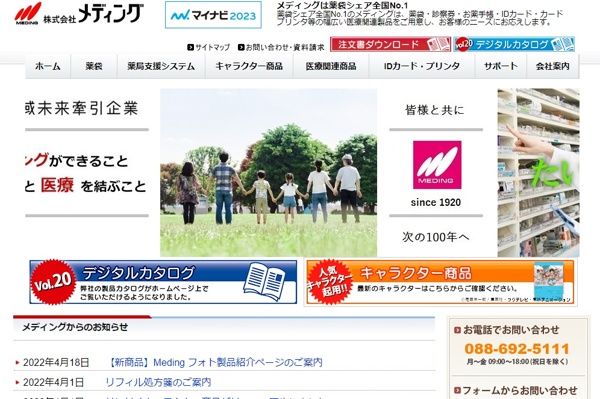The image size is (600, 399).
Task: Click arrow icon beside お問い合わせ・資料請求
Action: pos(241,47)
